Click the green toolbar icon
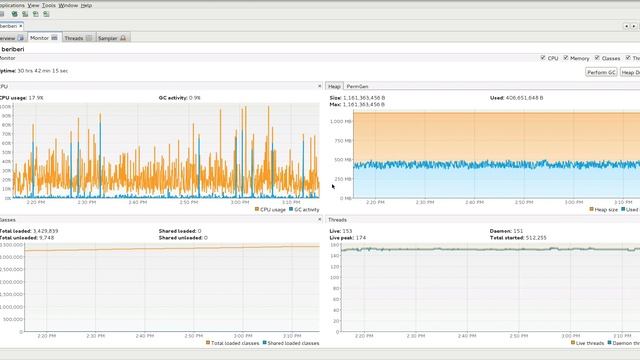This screenshot has width=640, height=360. (x=14, y=14)
